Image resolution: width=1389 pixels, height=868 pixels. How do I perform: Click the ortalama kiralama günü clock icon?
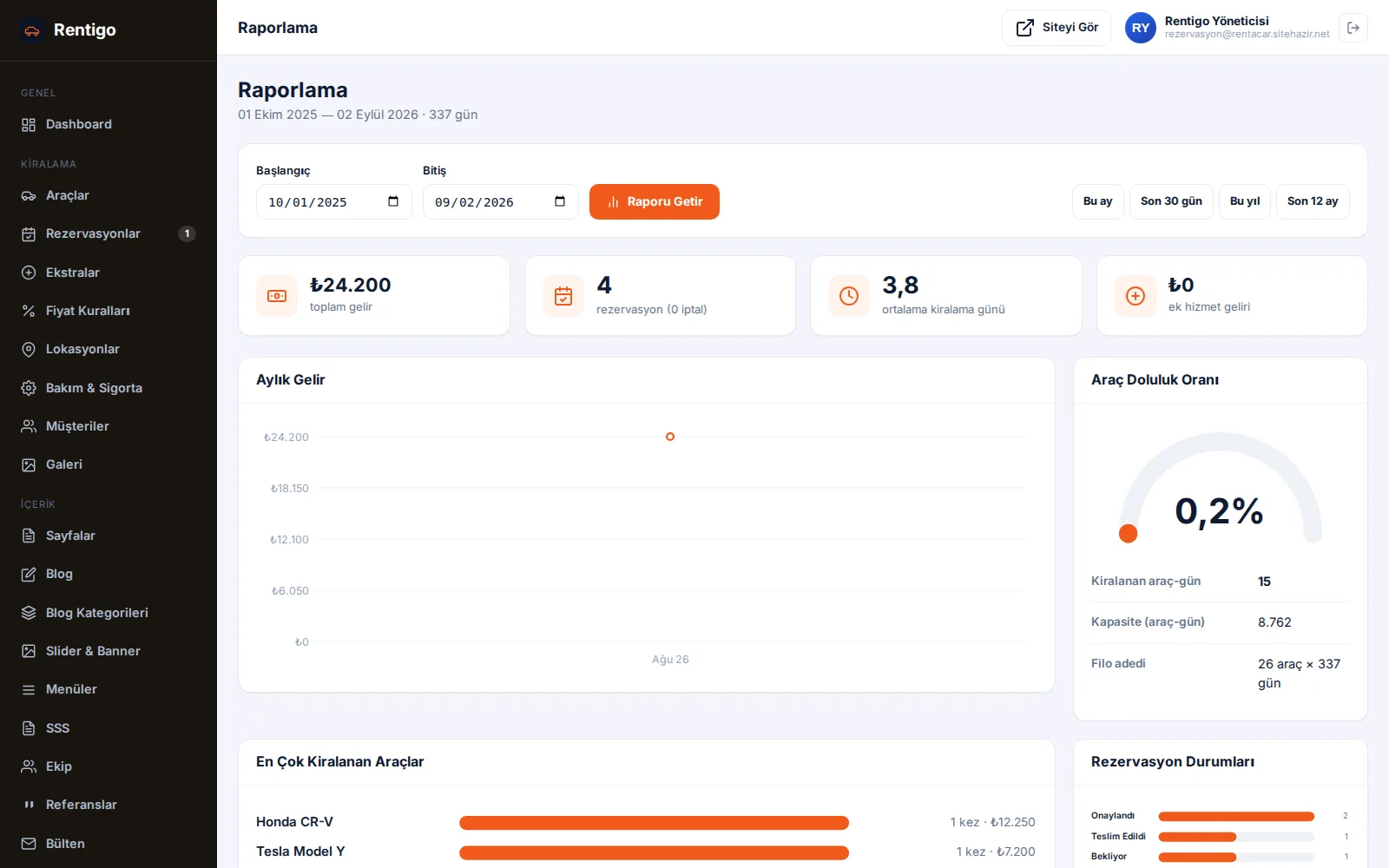pos(849,296)
